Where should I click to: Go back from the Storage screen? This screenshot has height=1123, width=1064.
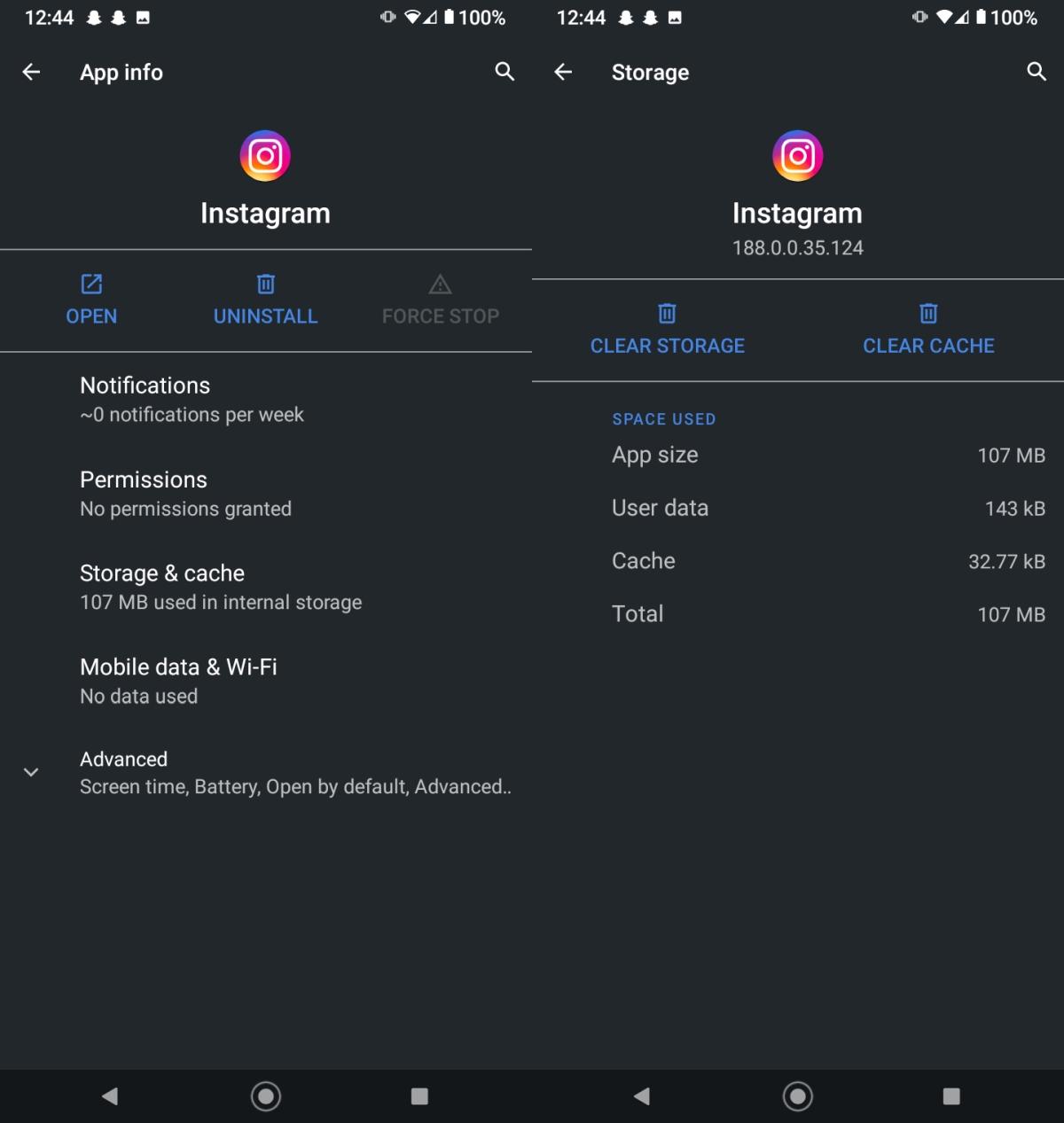tap(563, 72)
